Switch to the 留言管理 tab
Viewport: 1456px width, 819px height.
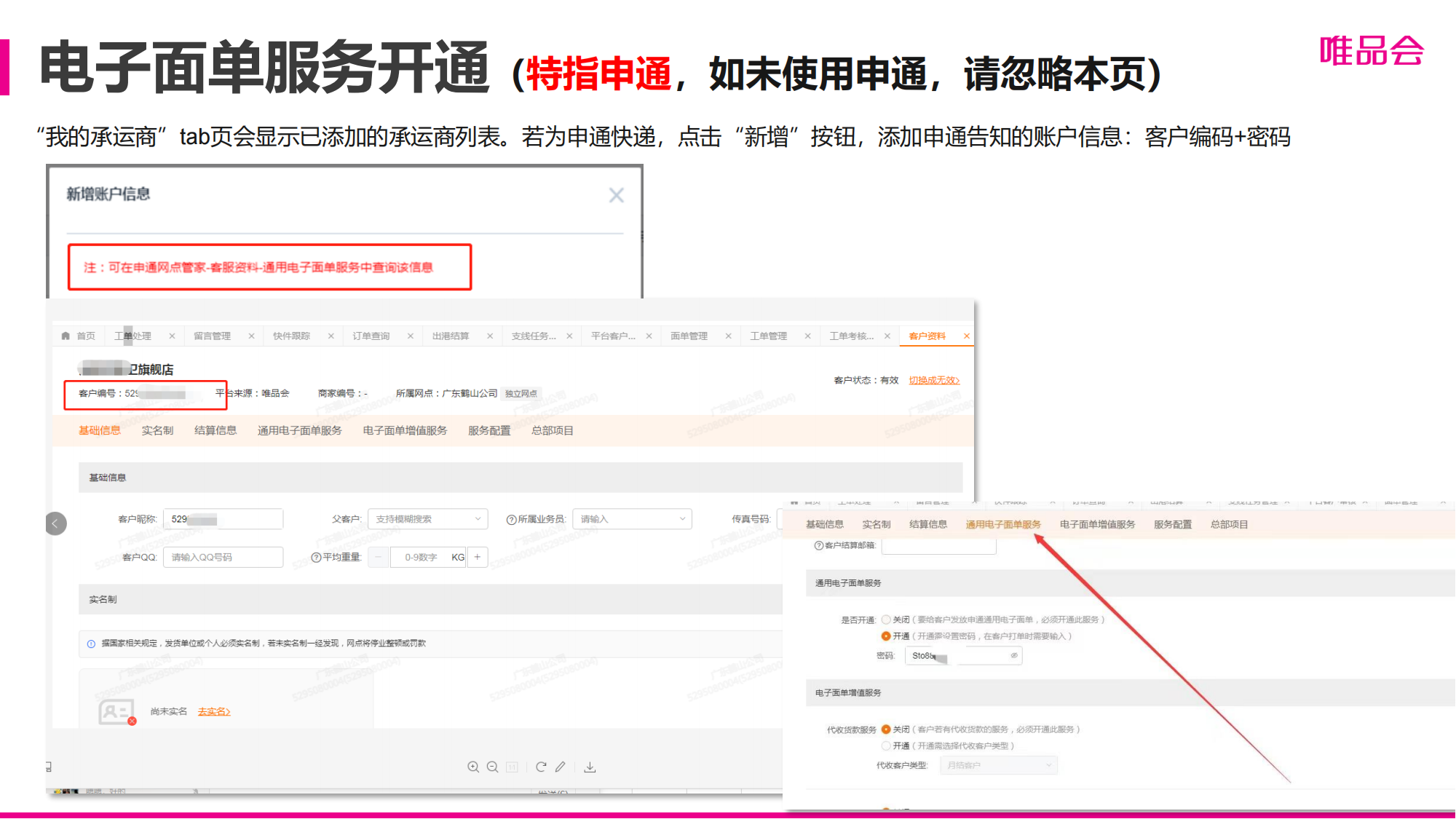(x=212, y=336)
